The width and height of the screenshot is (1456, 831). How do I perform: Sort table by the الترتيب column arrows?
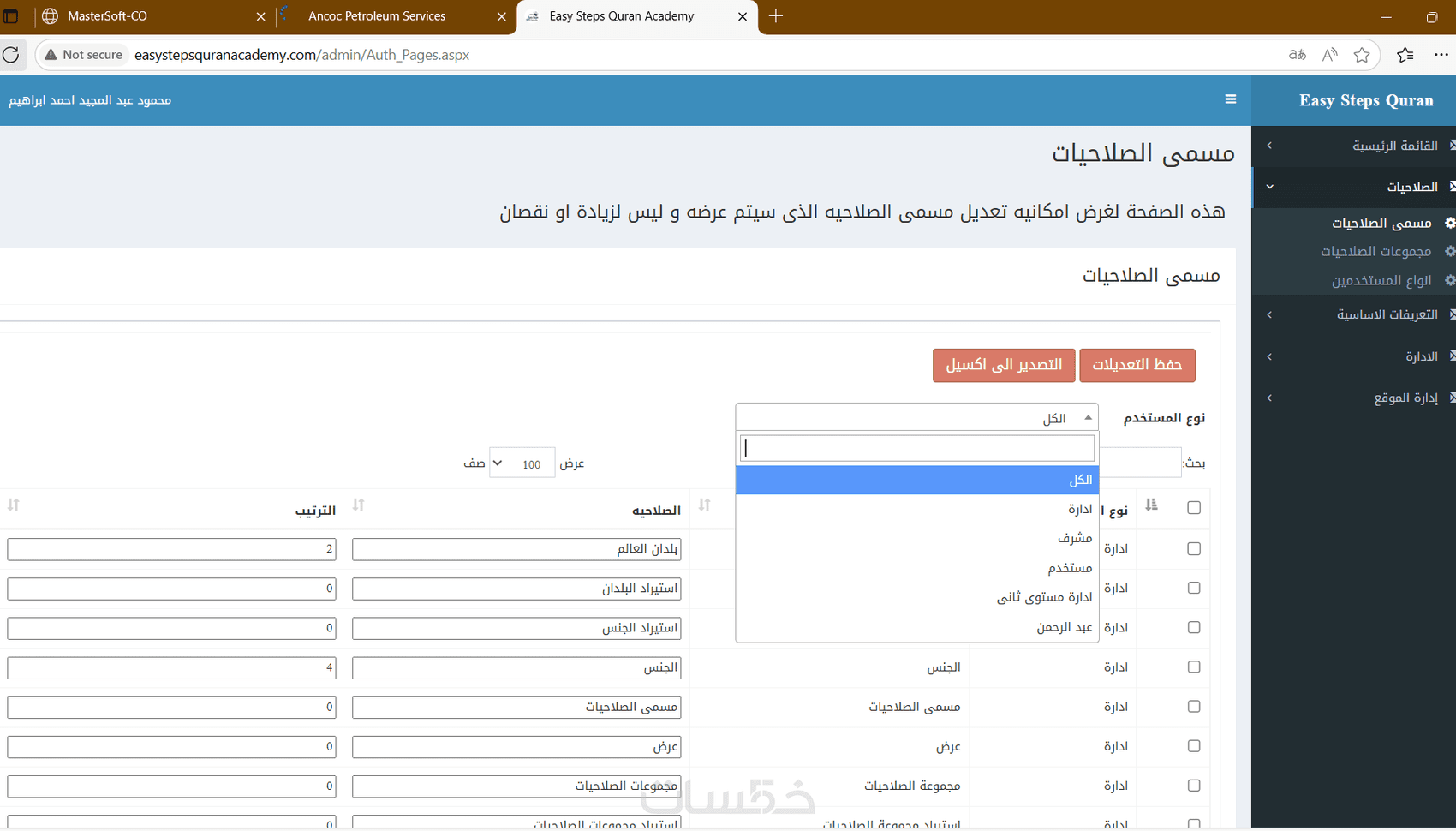pyautogui.click(x=14, y=505)
